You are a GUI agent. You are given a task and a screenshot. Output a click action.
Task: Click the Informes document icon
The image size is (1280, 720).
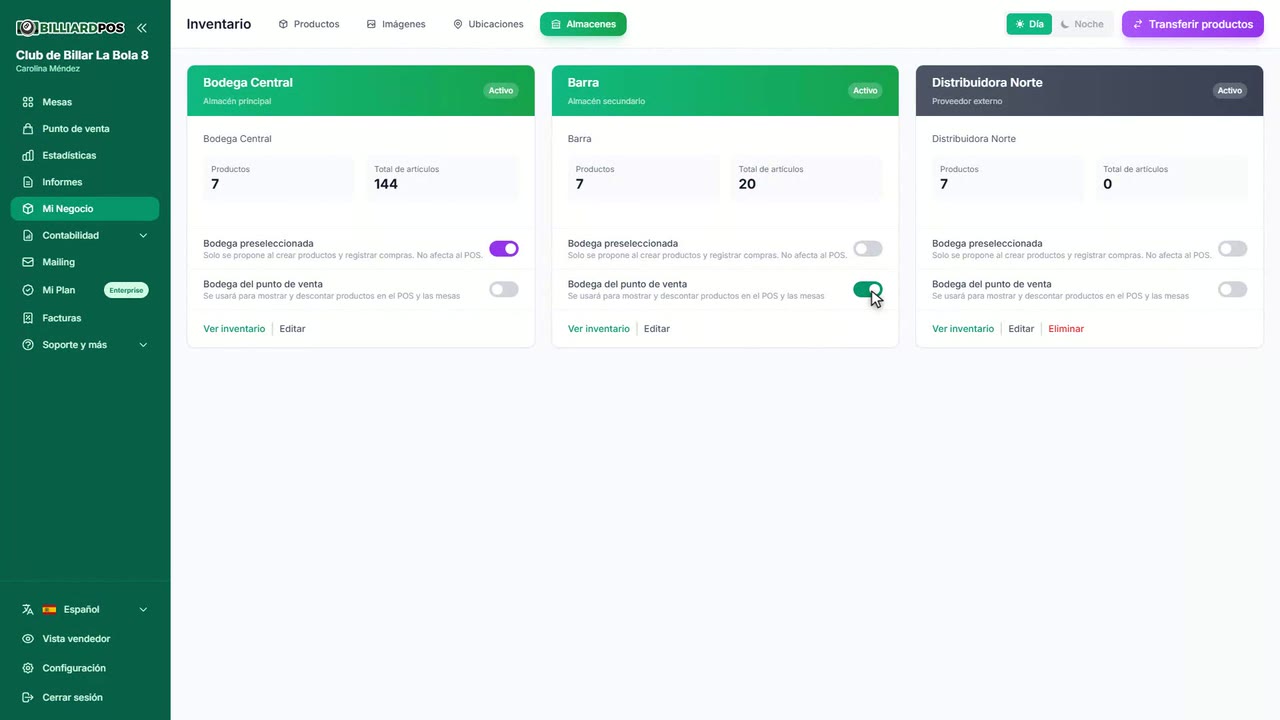click(x=28, y=182)
